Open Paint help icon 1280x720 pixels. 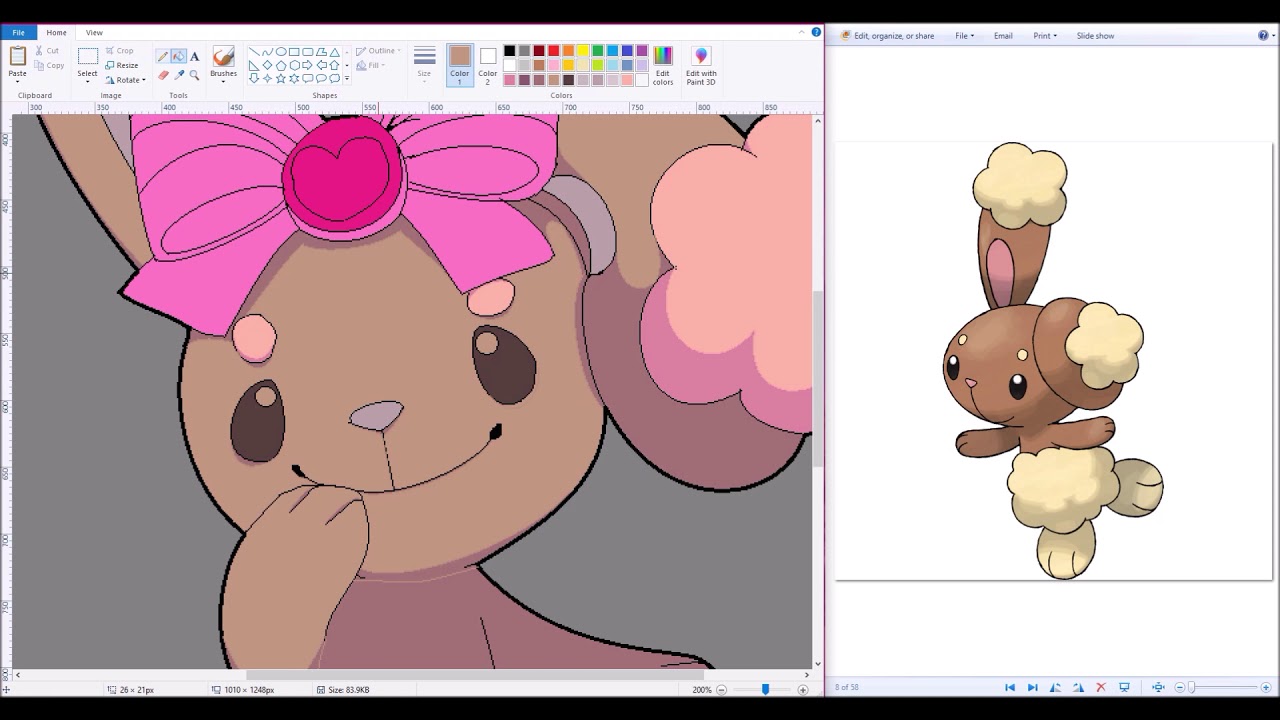coord(816,32)
